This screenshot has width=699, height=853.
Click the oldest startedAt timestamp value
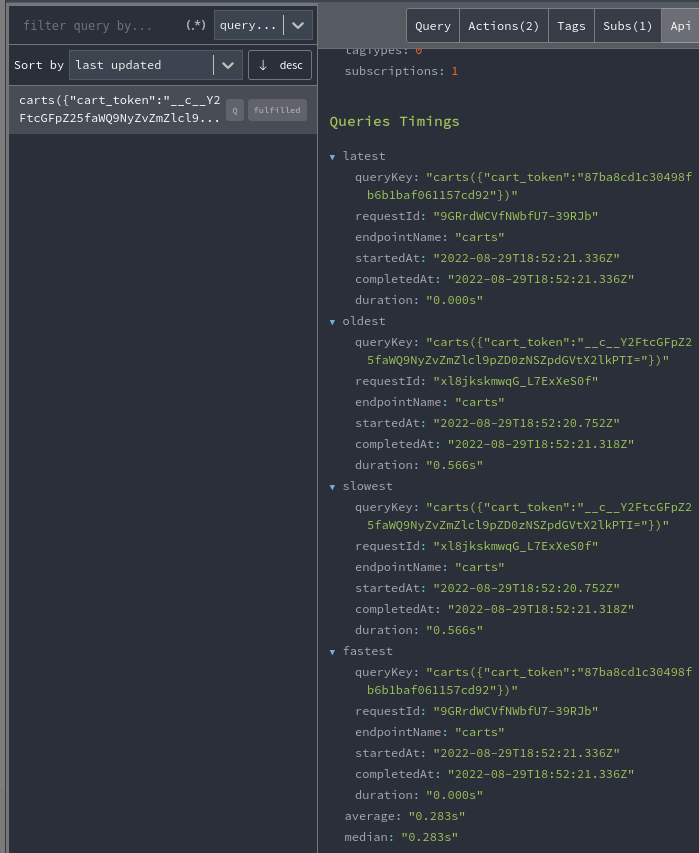click(x=527, y=423)
